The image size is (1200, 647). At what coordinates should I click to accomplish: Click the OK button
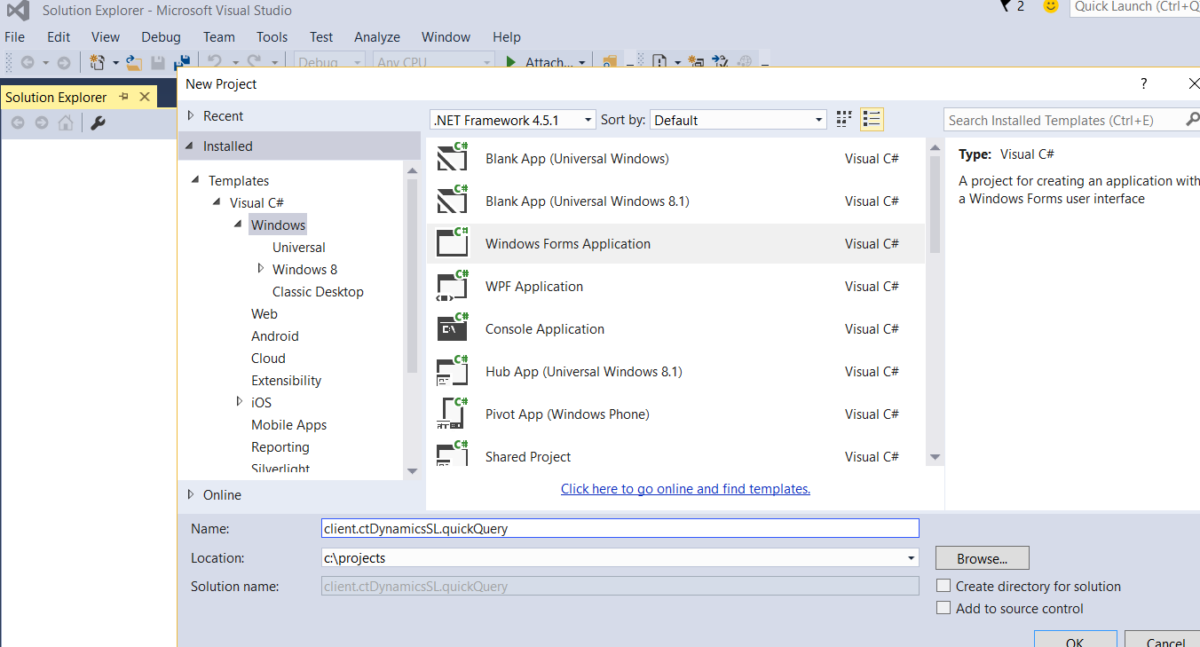tap(1075, 639)
